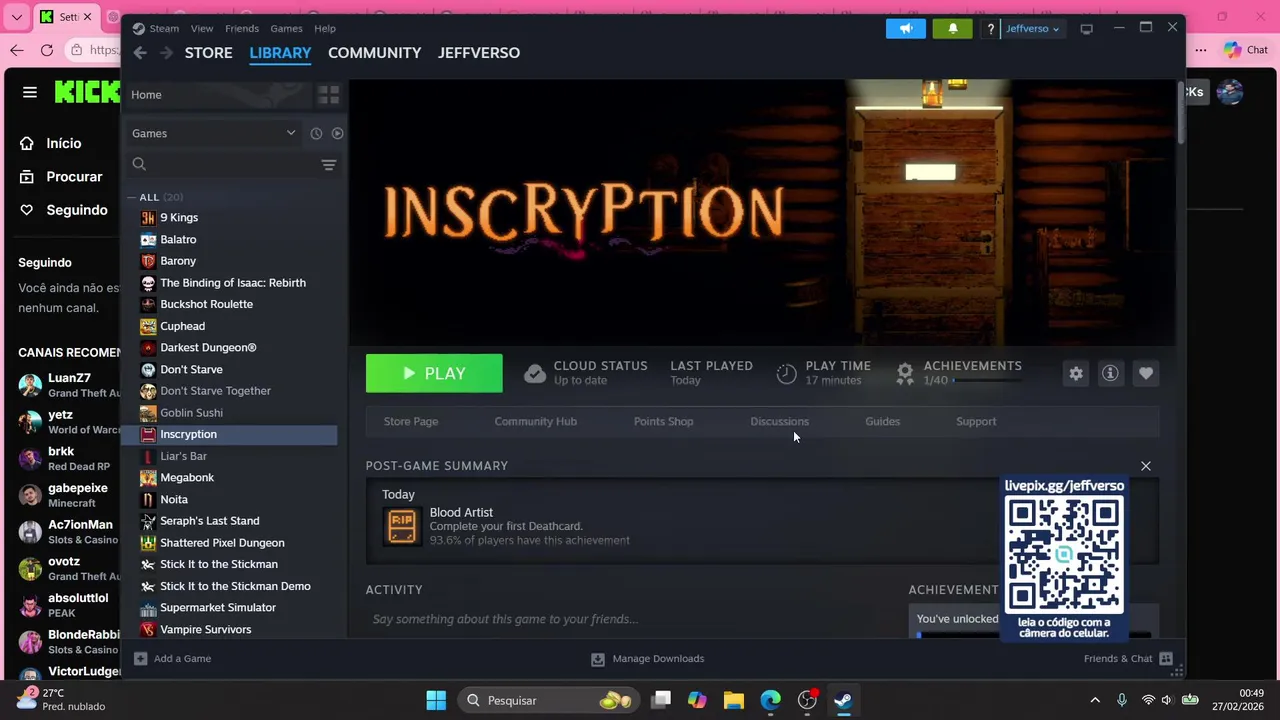Click the taskbar Pesquisar search box
The image size is (1280, 720).
coord(549,700)
